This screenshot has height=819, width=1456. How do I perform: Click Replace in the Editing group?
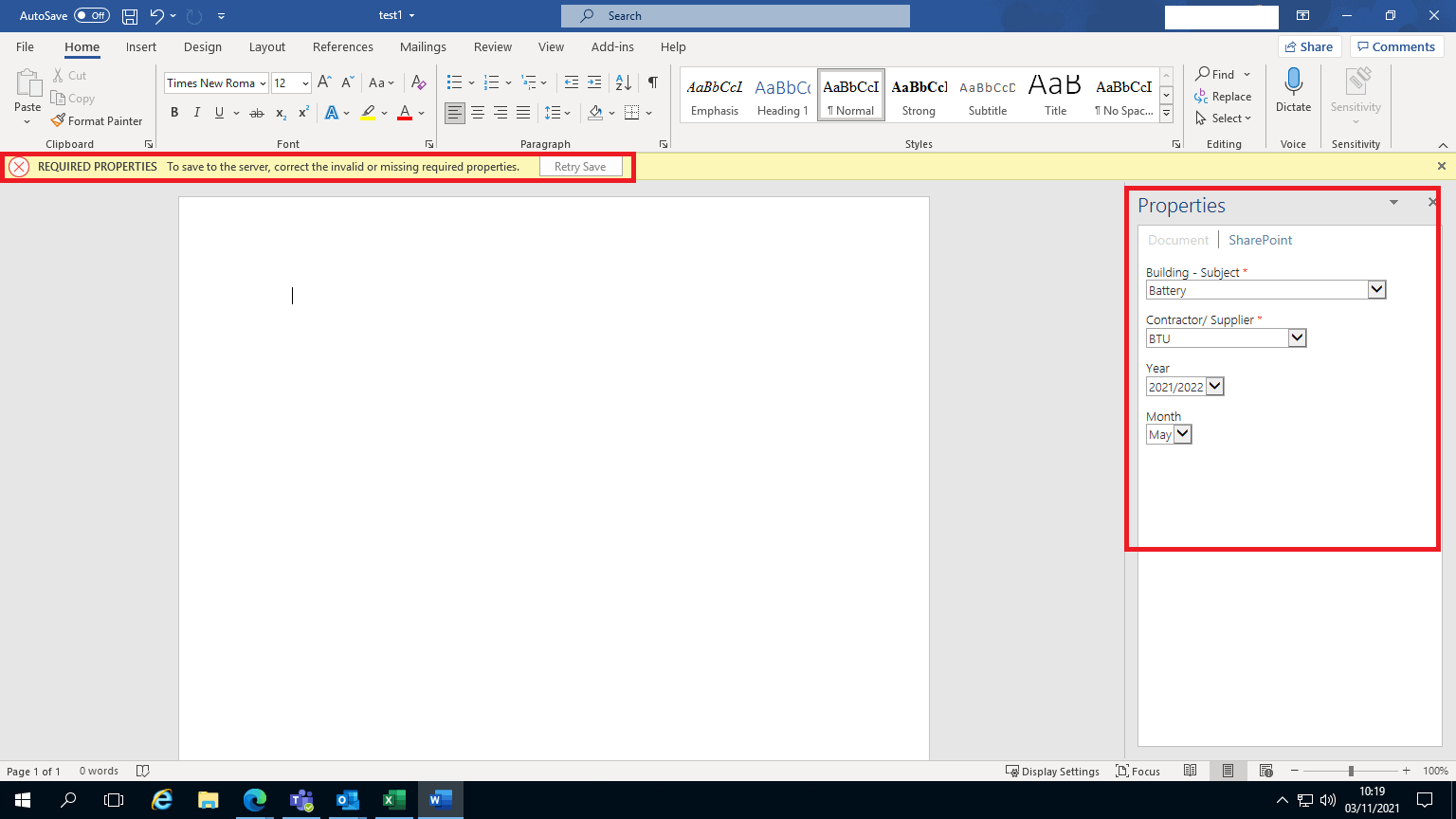coord(1224,97)
